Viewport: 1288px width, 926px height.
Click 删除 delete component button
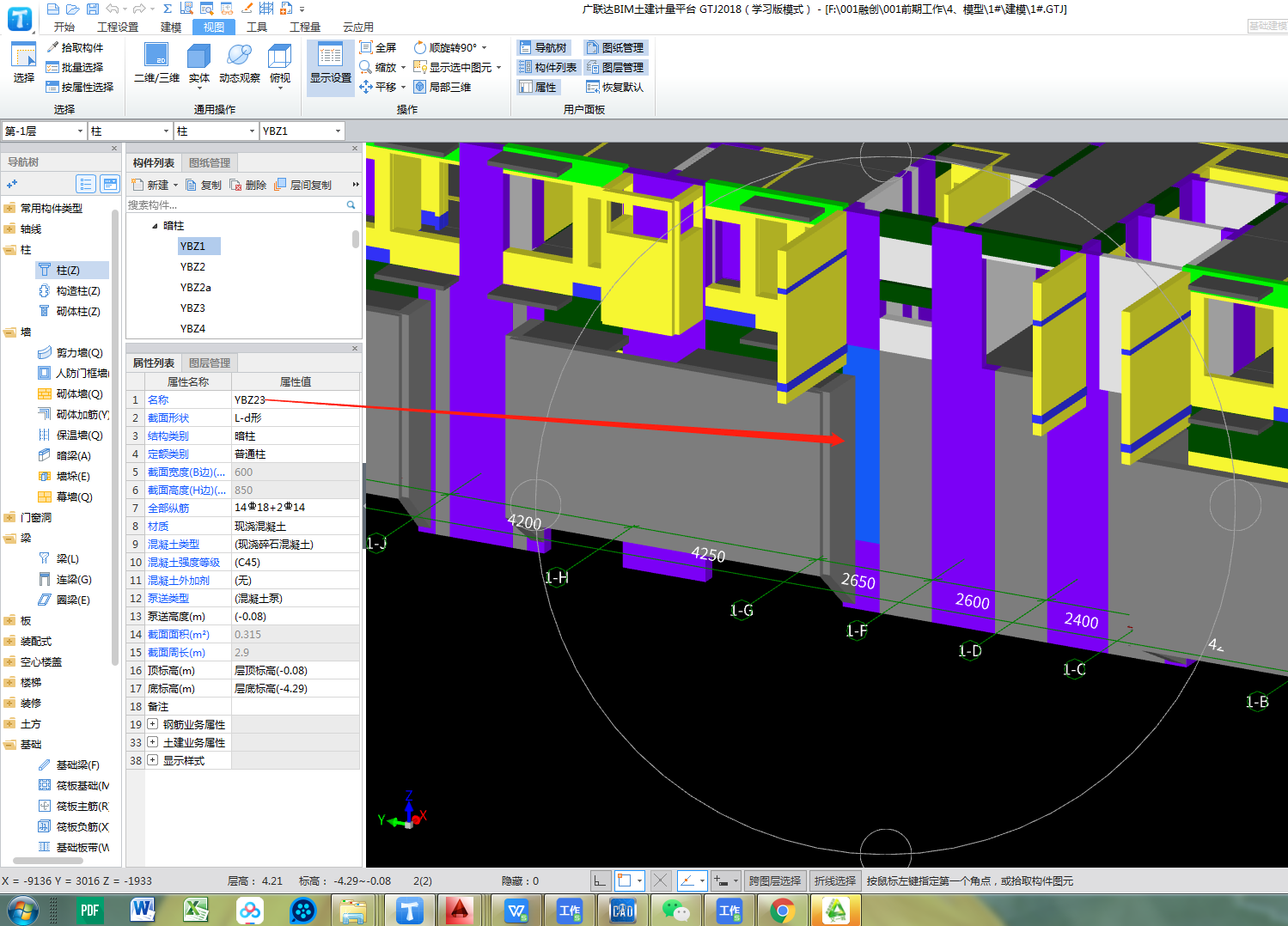pos(248,185)
